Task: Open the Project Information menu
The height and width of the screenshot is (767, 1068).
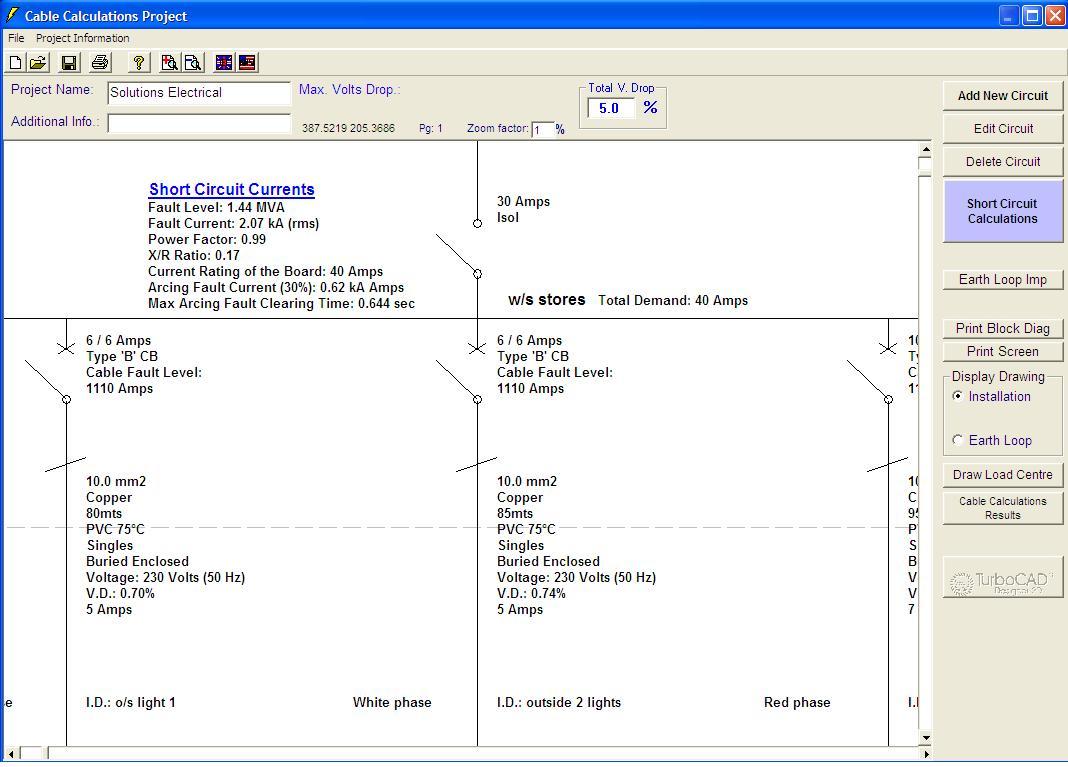Action: point(82,38)
